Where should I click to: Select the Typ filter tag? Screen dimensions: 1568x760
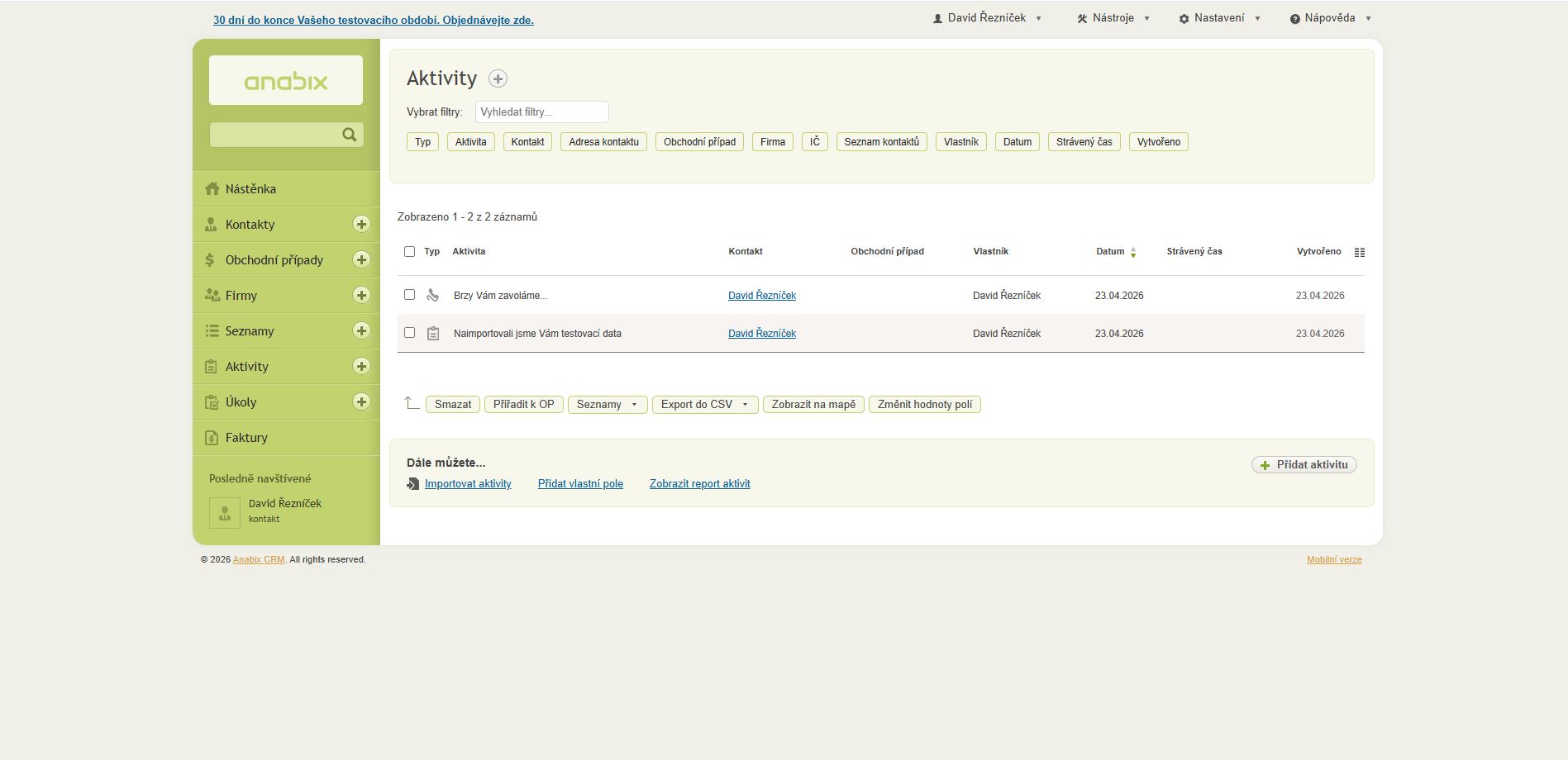tap(422, 142)
